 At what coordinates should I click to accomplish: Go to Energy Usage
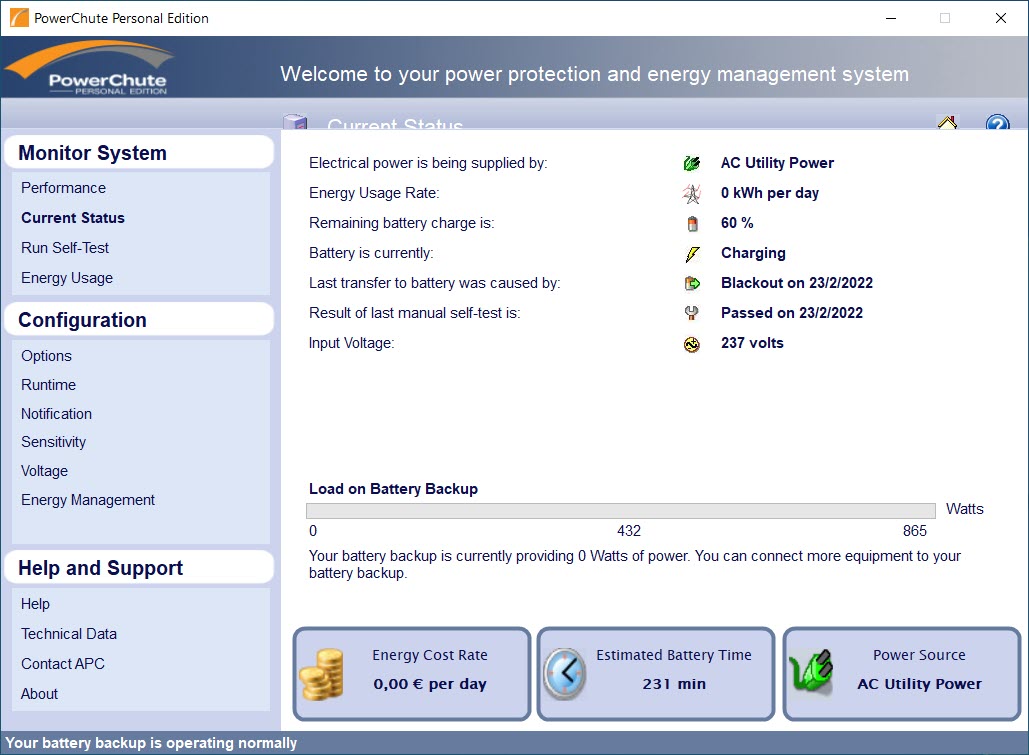[x=67, y=278]
